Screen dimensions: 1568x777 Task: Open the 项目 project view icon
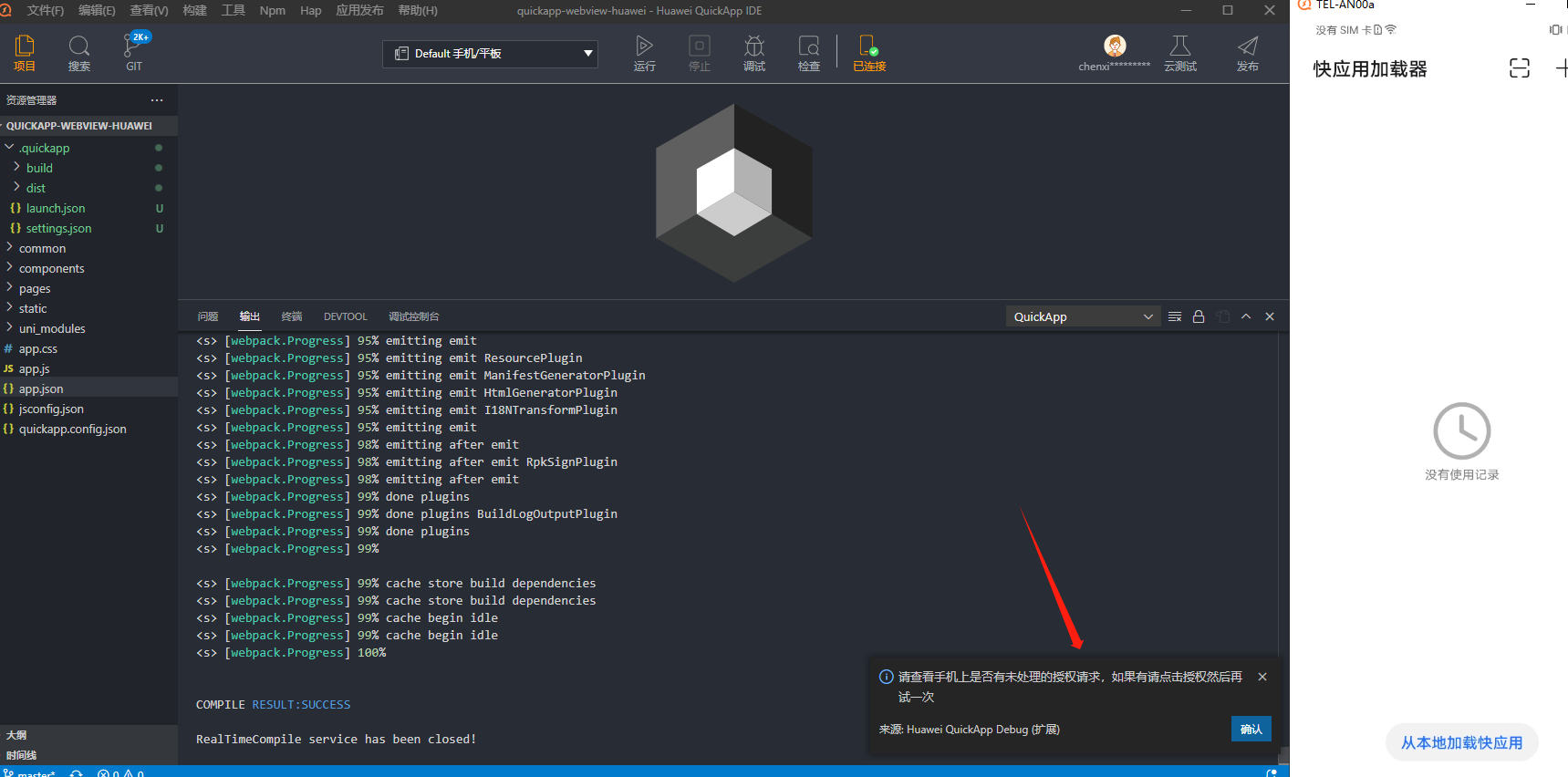point(25,53)
